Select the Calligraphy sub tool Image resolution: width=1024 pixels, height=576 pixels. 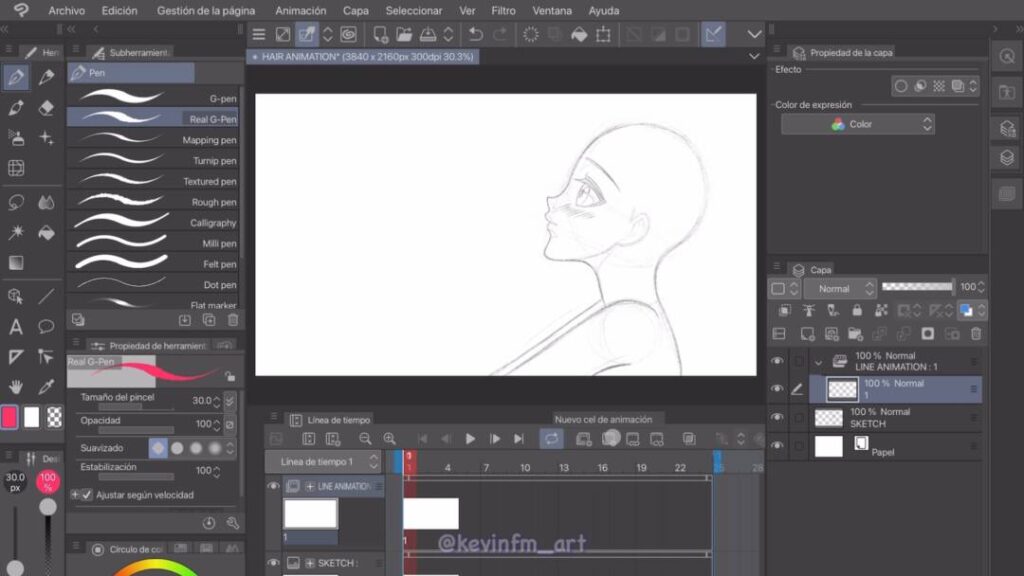153,223
